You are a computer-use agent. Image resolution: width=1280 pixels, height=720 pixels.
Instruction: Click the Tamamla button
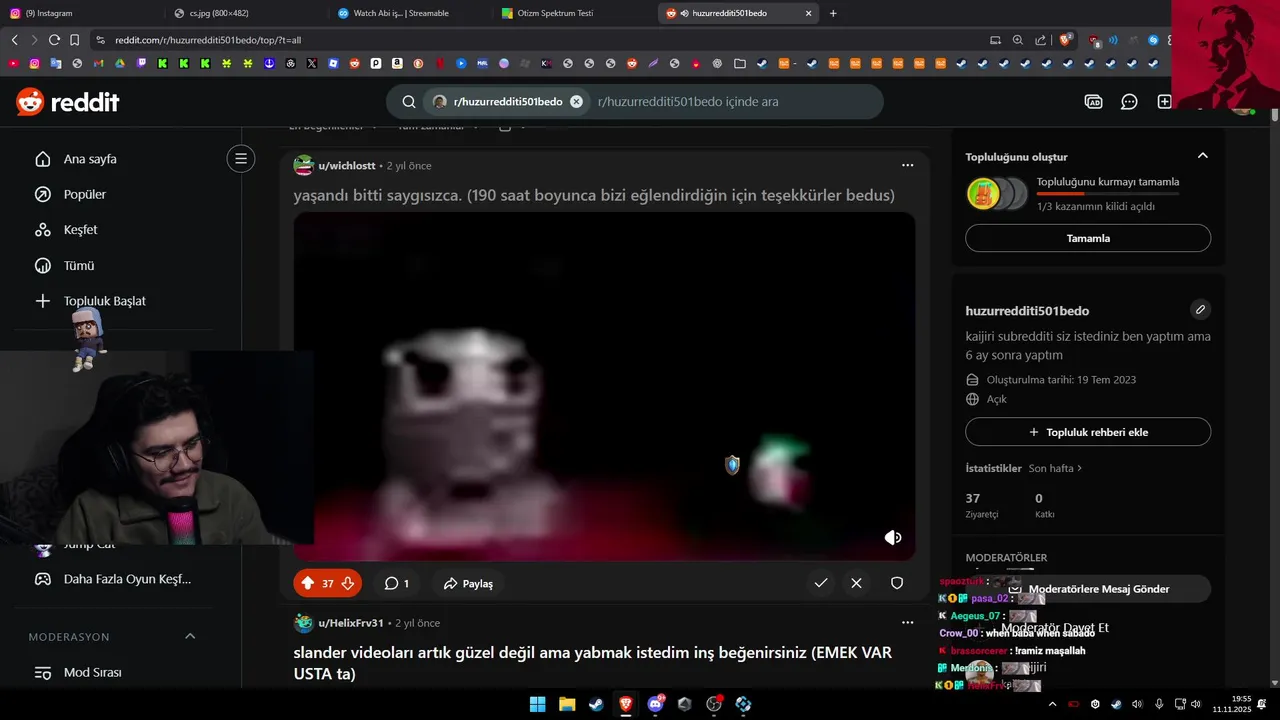coord(1088,238)
